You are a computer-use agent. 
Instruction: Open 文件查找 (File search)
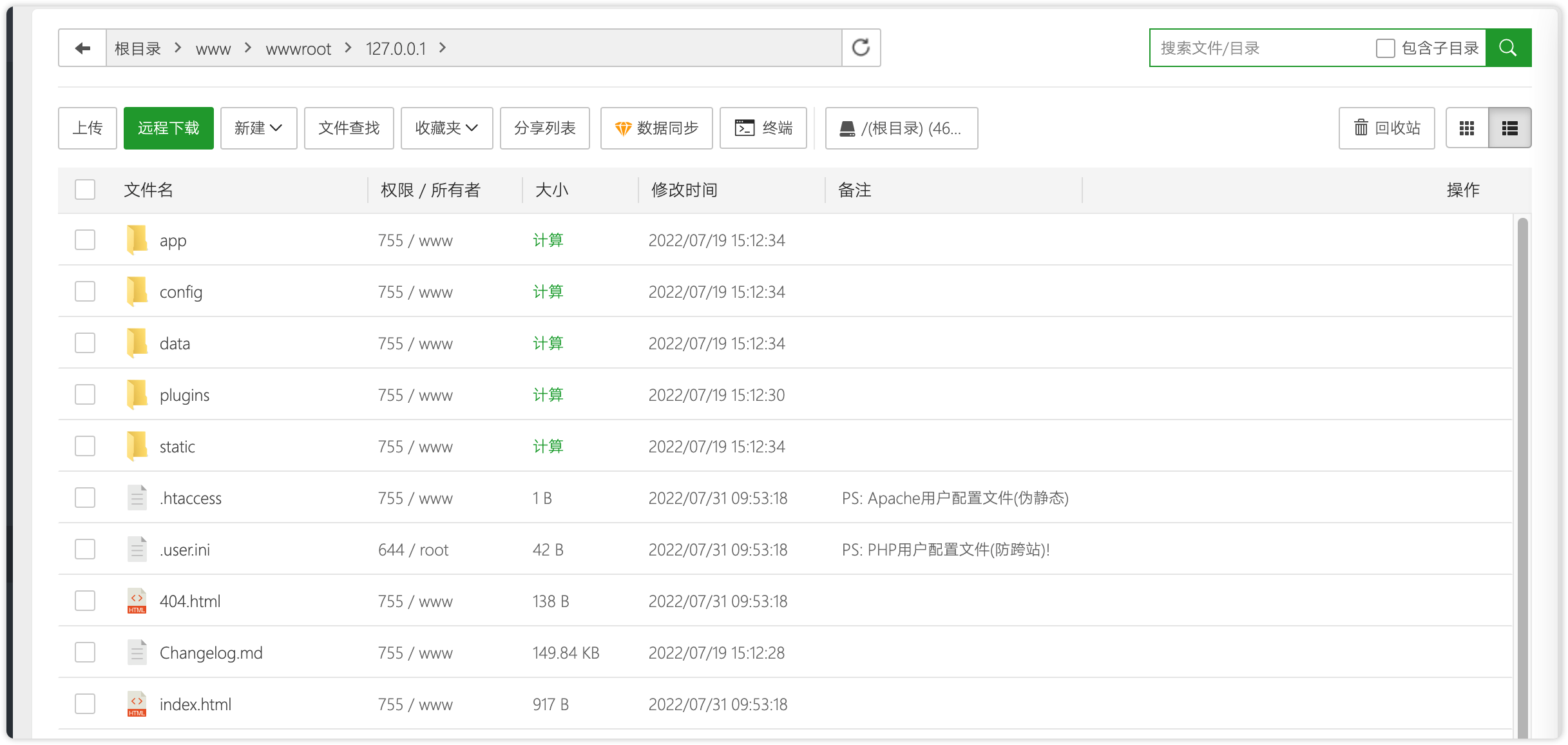click(349, 128)
